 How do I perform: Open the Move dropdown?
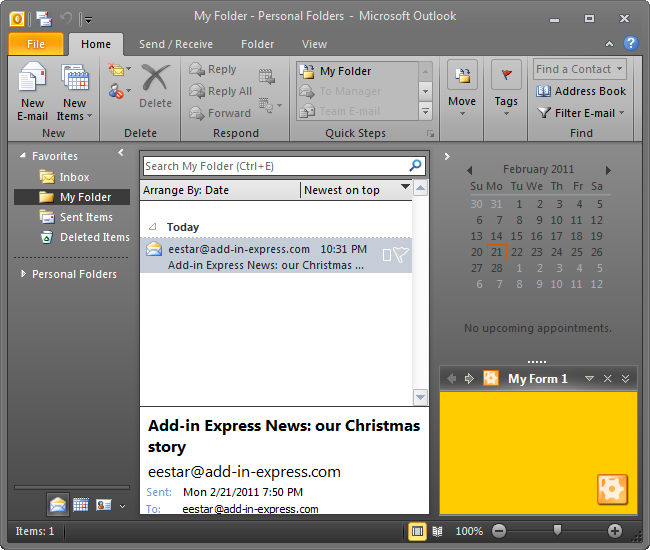tap(462, 89)
